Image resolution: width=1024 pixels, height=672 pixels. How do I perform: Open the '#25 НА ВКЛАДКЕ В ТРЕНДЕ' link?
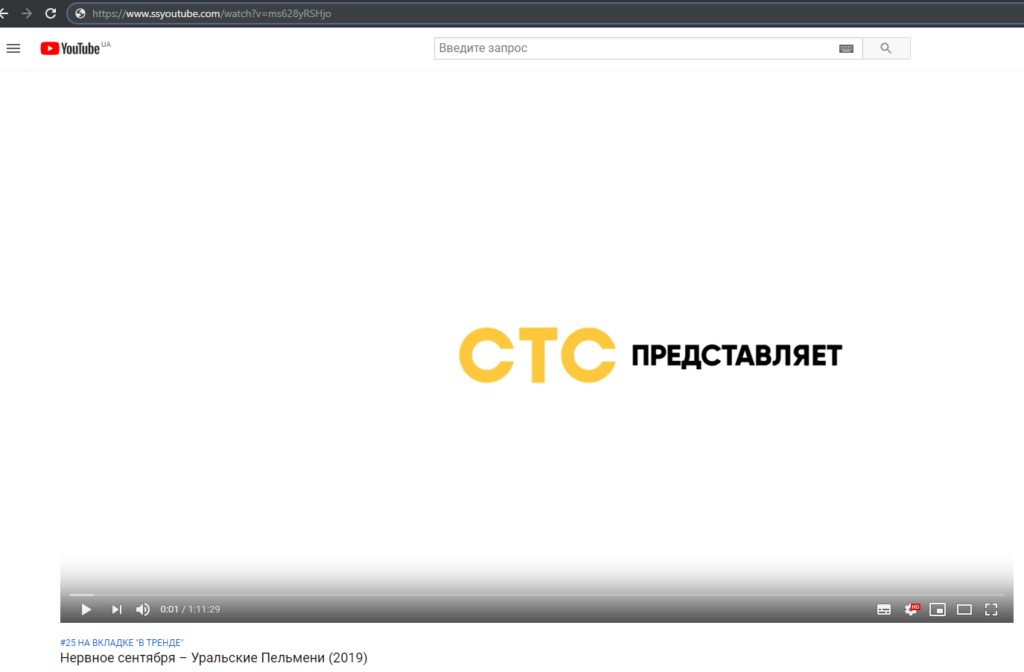click(121, 643)
